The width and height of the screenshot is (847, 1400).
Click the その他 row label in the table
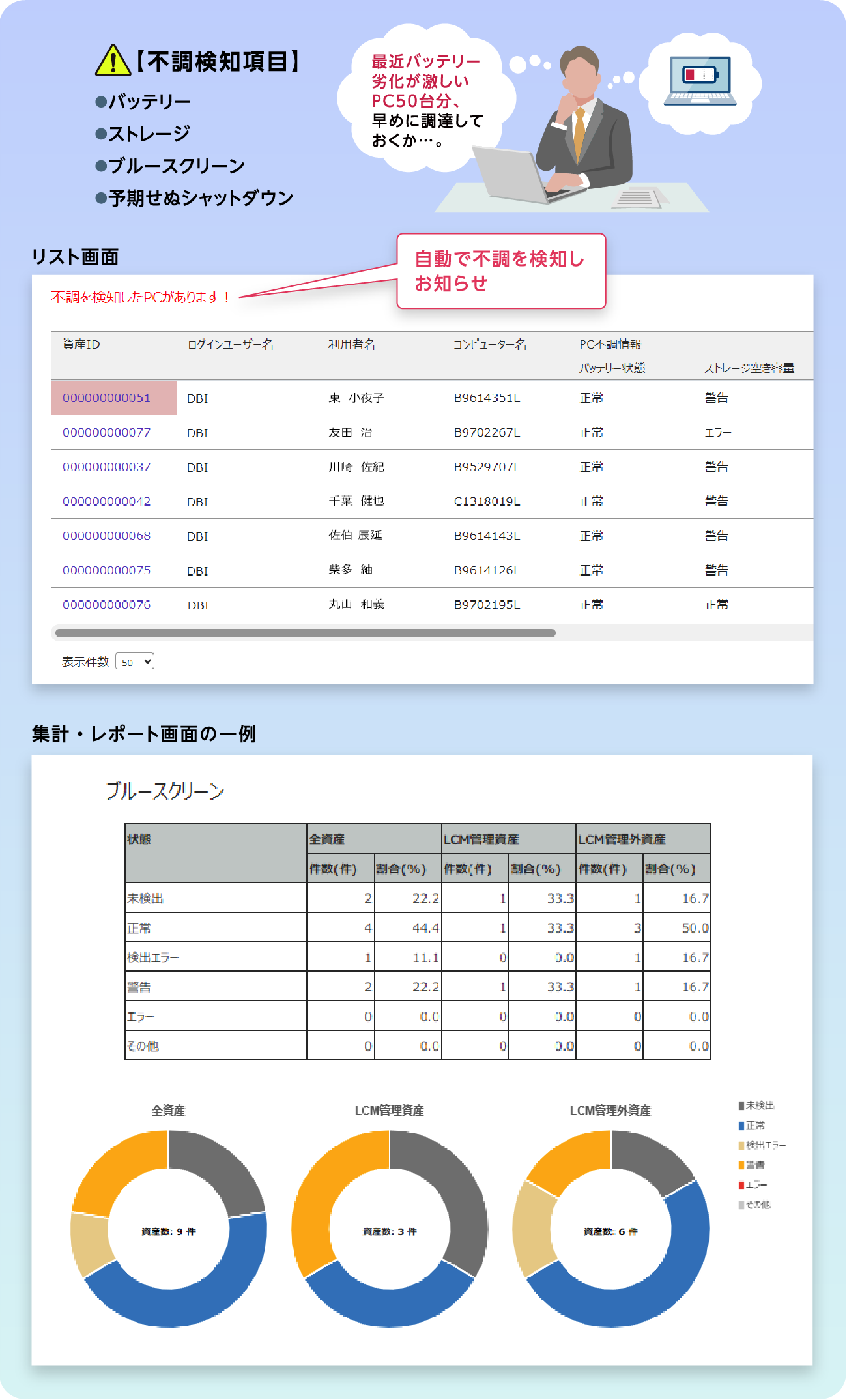click(143, 1045)
